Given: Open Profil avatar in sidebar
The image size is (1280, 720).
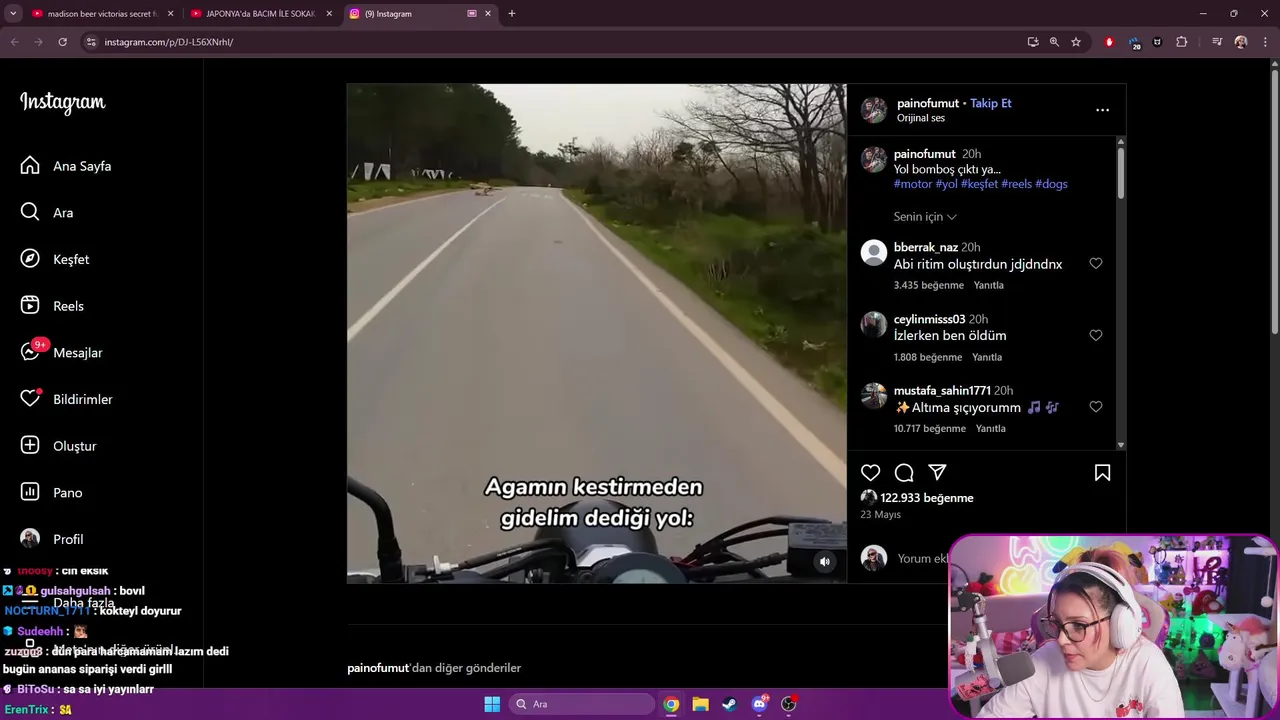Looking at the screenshot, I should point(30,539).
